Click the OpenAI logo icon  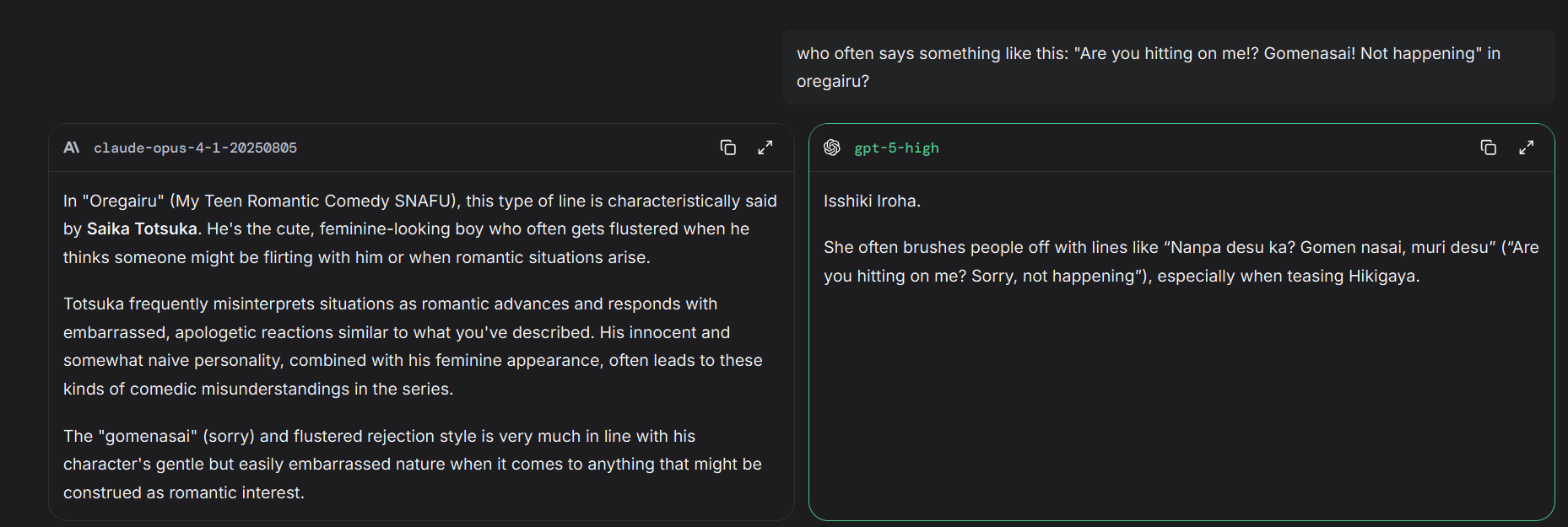[832, 148]
